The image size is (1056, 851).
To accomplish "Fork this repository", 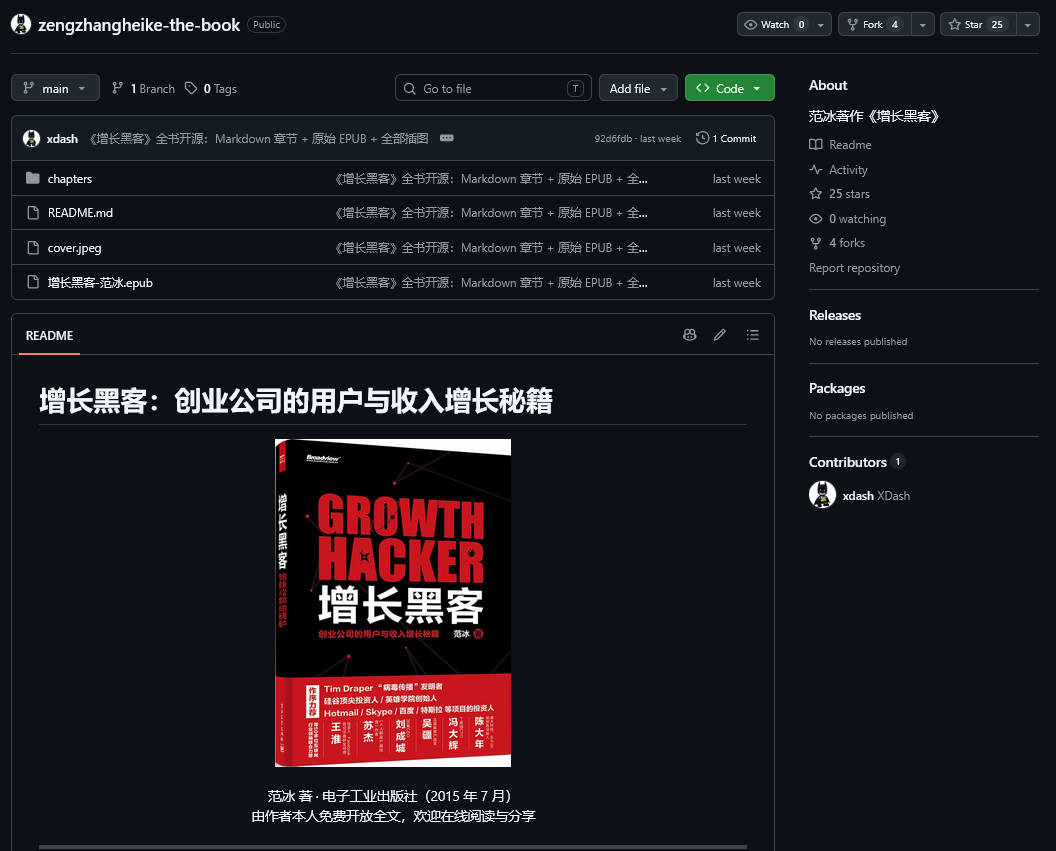I will point(874,24).
